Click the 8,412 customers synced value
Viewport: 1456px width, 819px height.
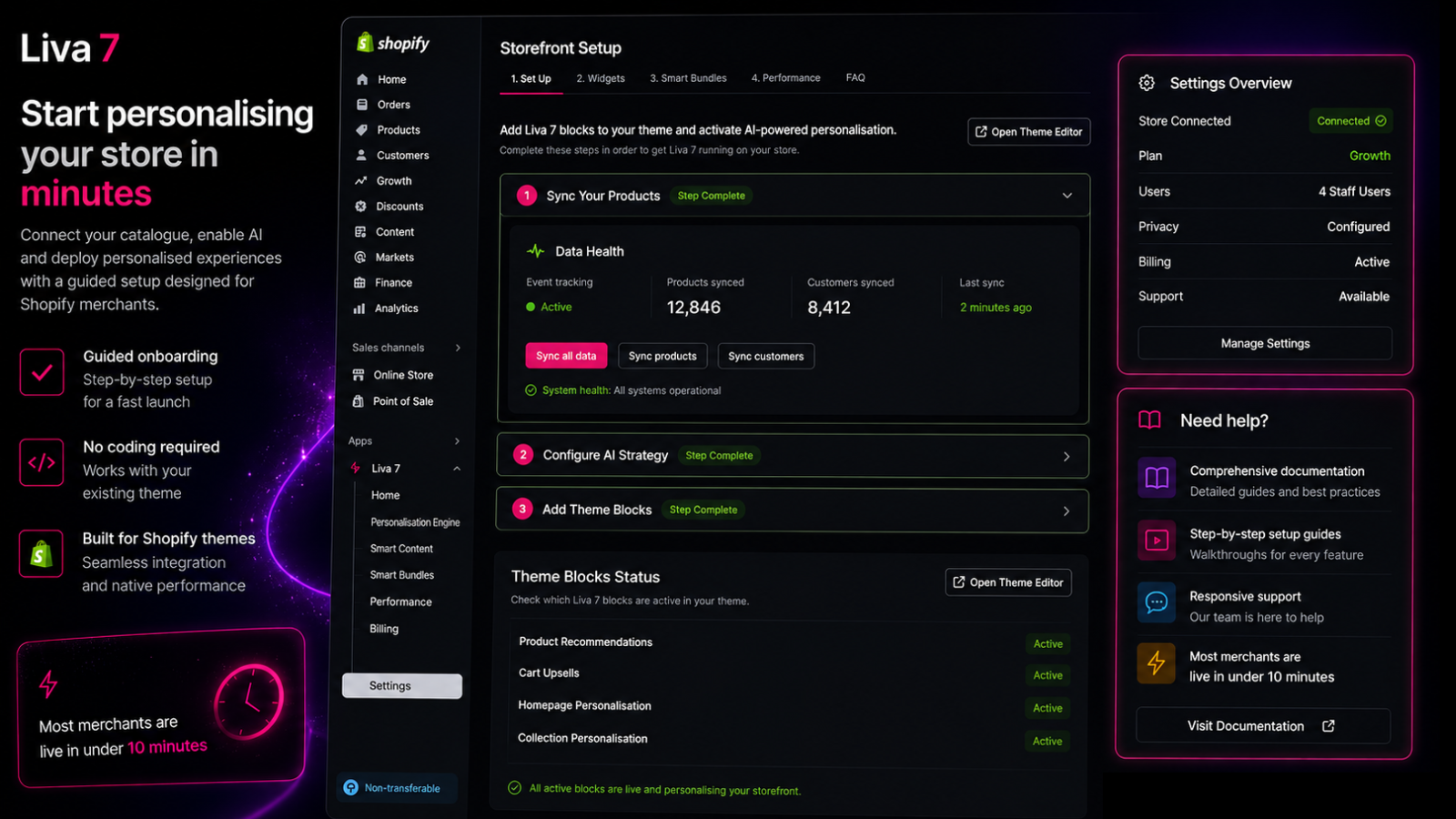click(829, 308)
